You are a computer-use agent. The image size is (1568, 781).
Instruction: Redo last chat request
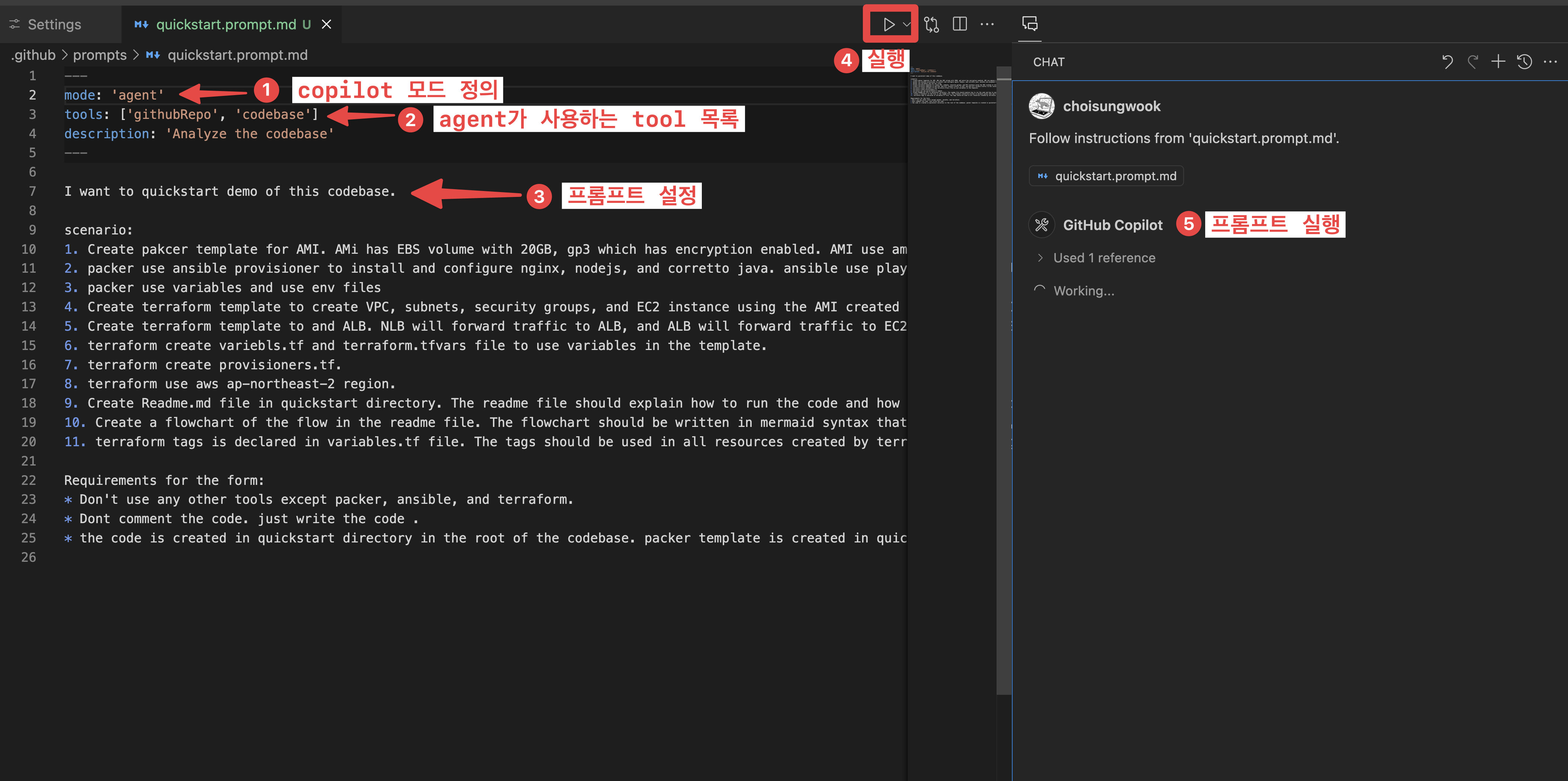1472,61
